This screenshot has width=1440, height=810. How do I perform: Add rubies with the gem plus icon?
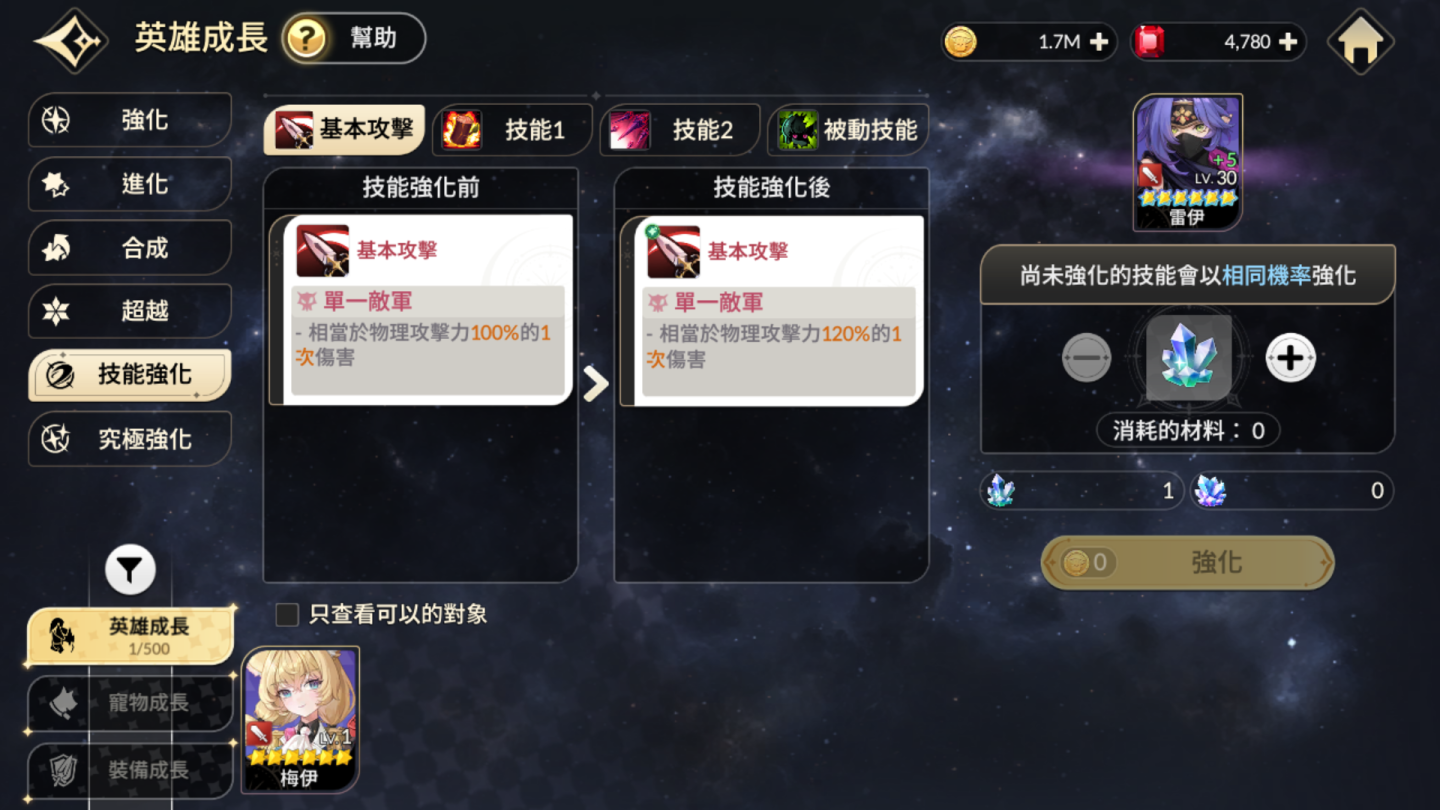coord(1288,42)
